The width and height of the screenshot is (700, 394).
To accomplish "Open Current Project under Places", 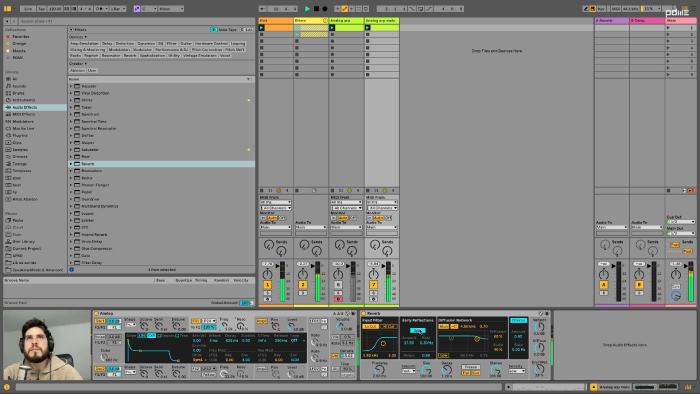I will click(x=27, y=249).
